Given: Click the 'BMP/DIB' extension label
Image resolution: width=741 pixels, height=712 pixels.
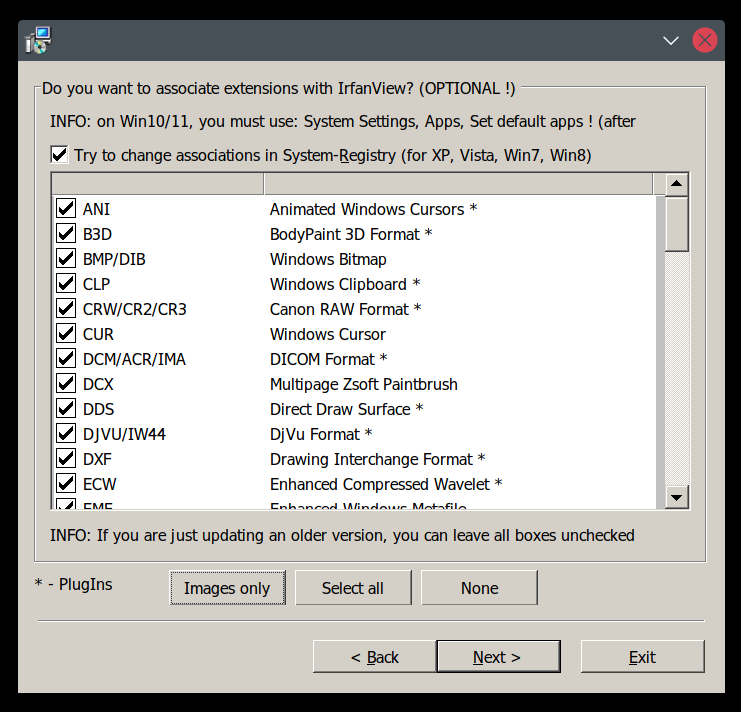Looking at the screenshot, I should point(114,259).
